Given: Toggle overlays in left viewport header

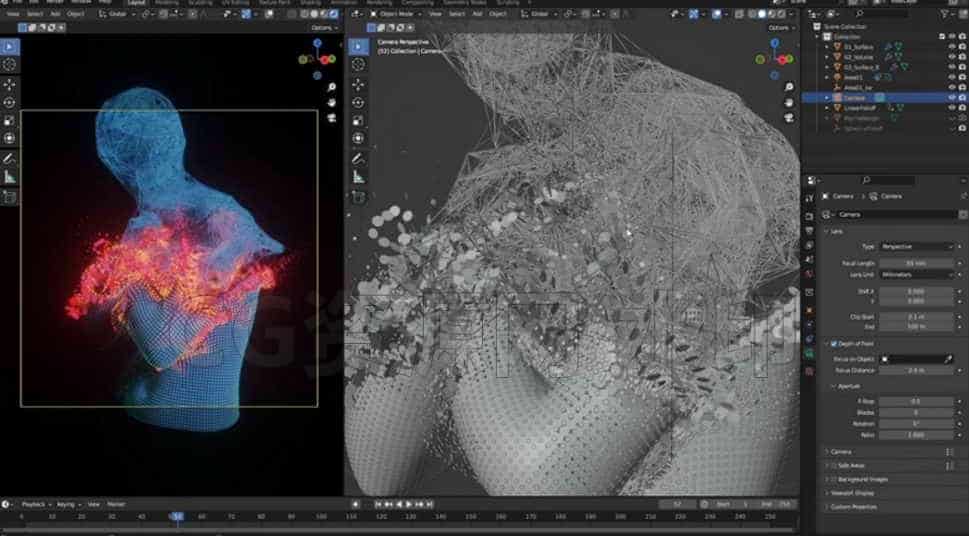Looking at the screenshot, I should [x=269, y=14].
